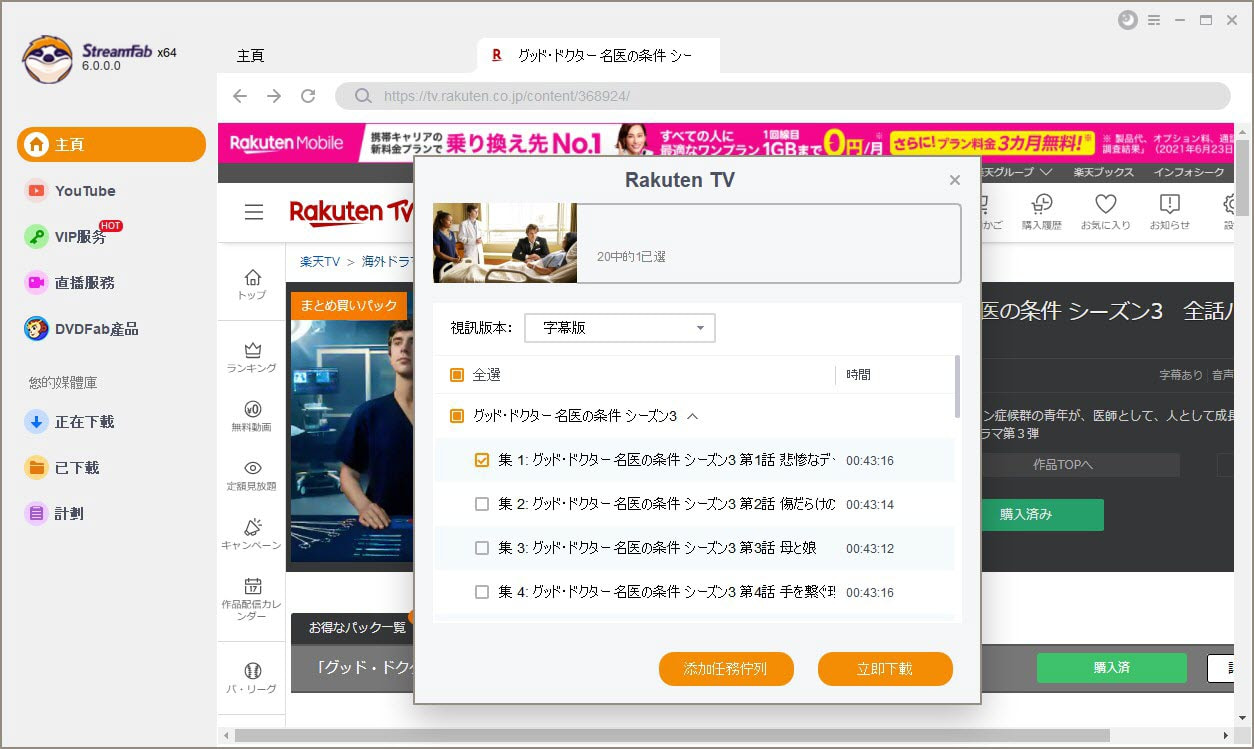Go to トップ in Rakuten side navigation

[x=252, y=284]
